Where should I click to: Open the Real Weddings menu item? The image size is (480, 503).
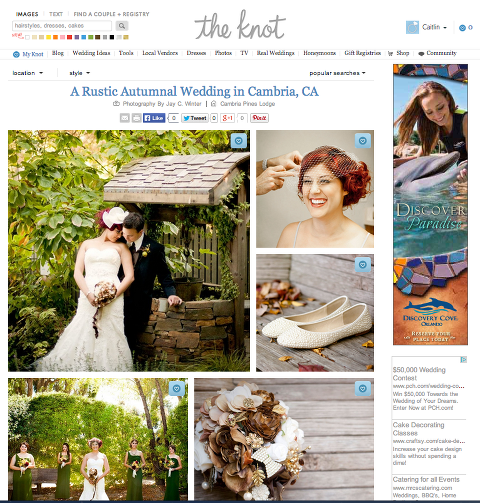[275, 53]
